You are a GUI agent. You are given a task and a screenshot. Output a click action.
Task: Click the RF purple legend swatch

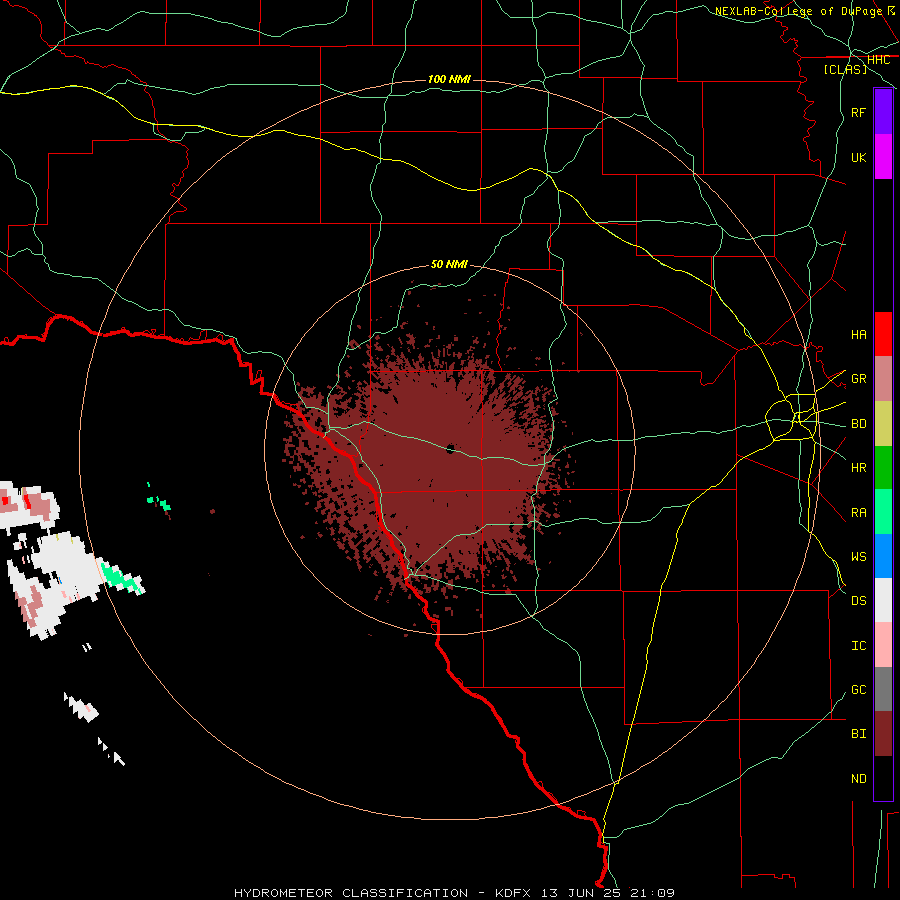(883, 112)
